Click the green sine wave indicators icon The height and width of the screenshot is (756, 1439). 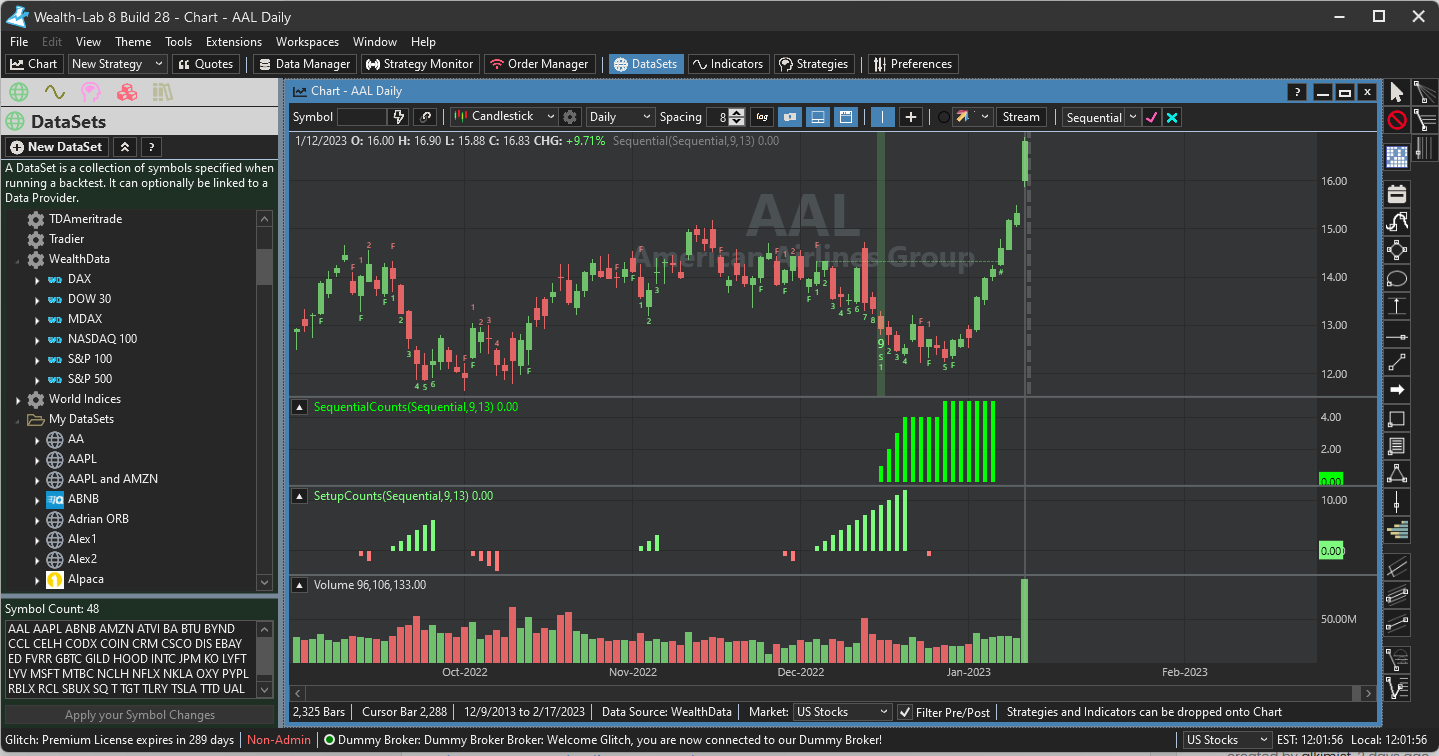[54, 92]
